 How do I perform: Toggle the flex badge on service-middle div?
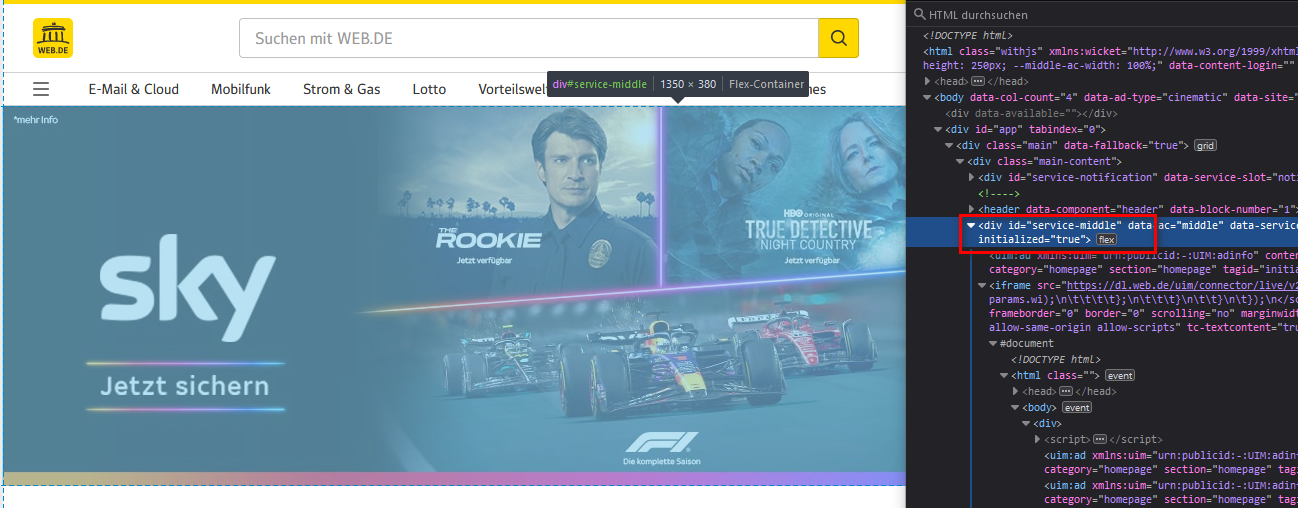[x=1107, y=239]
